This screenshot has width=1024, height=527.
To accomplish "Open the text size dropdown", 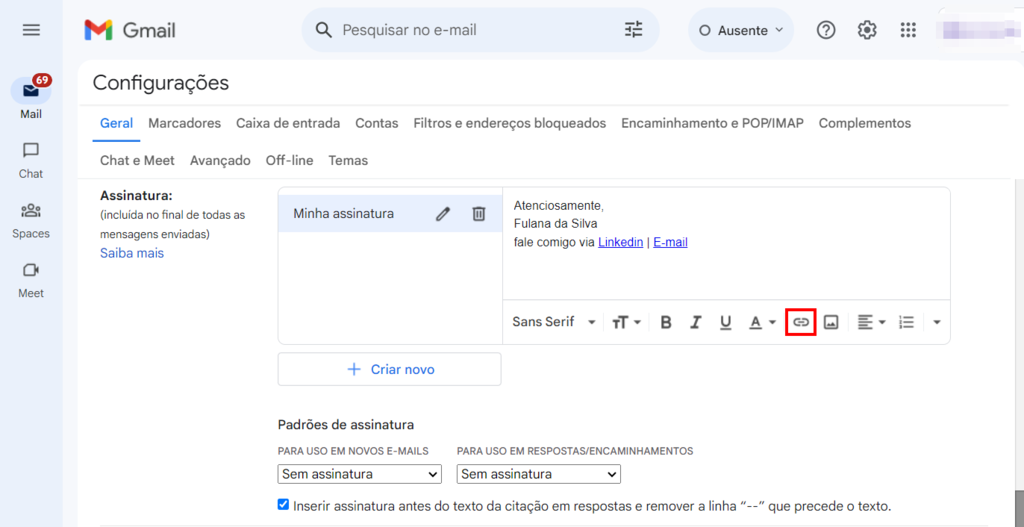I will click(x=626, y=322).
